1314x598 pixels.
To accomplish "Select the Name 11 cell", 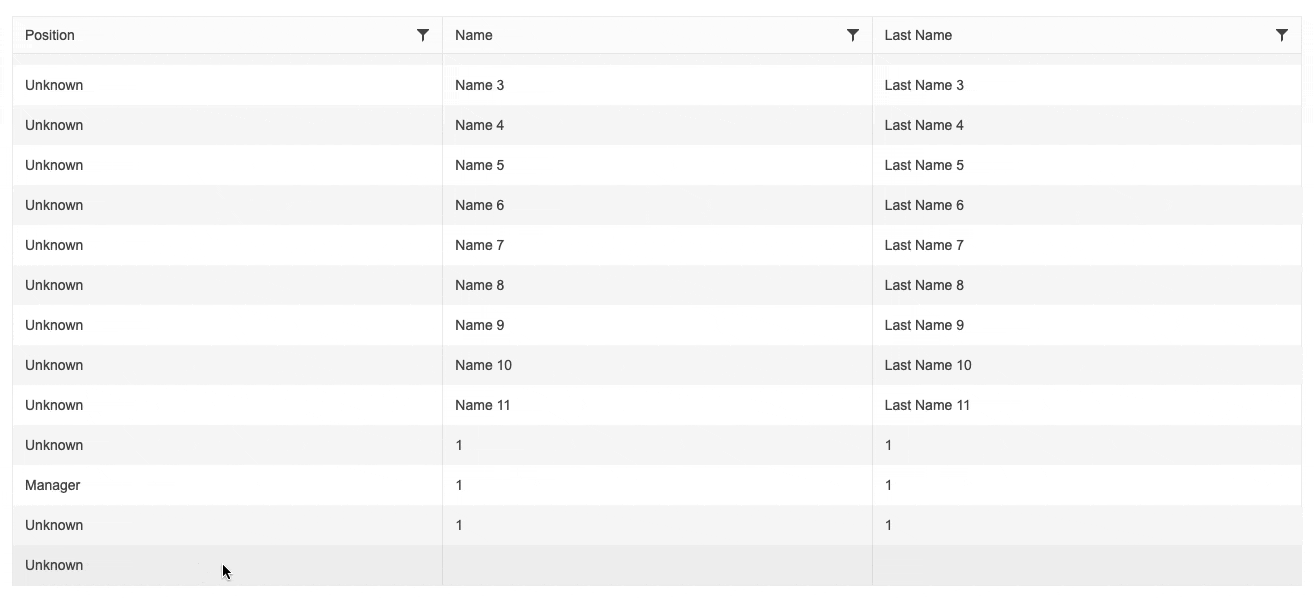I will point(483,405).
